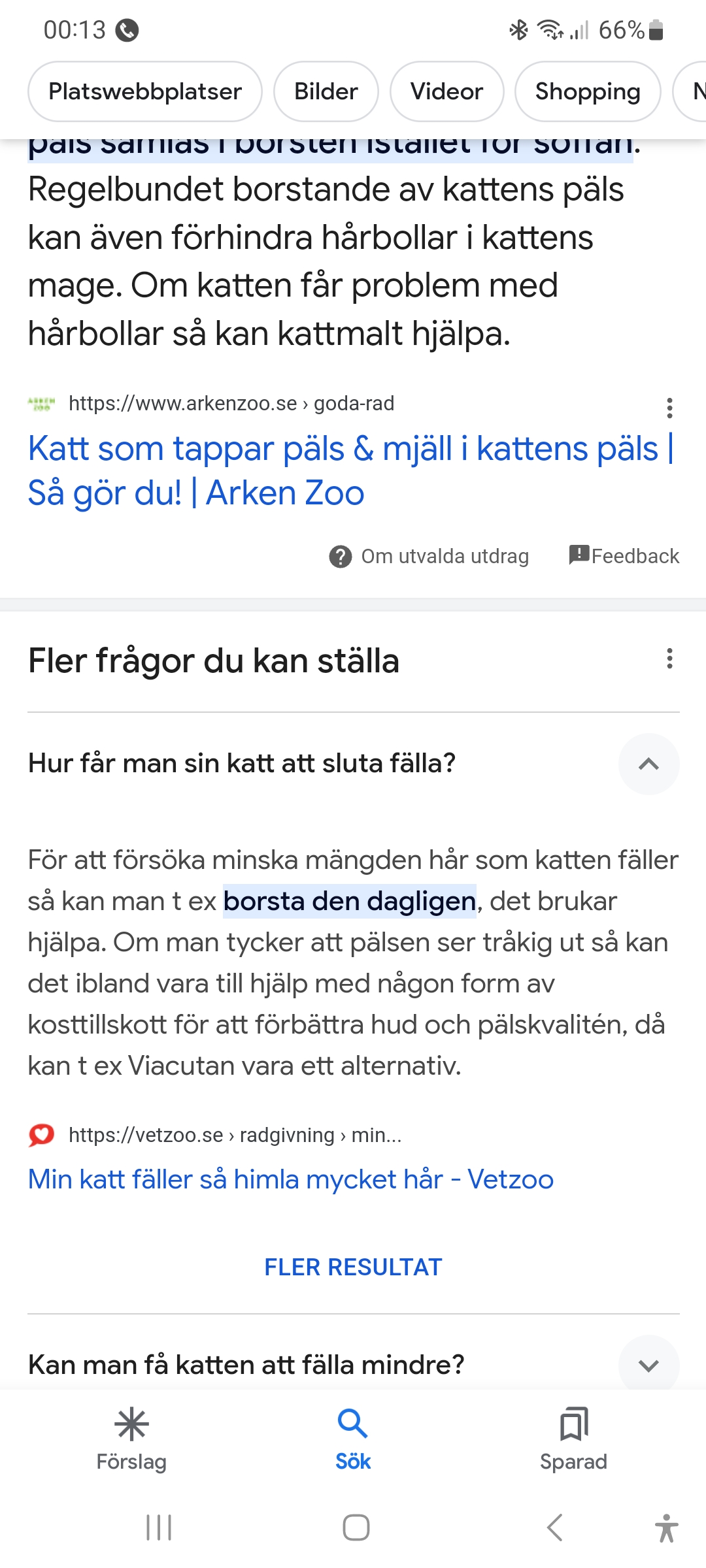
Task: Select the Bilder filter tab
Action: point(326,91)
